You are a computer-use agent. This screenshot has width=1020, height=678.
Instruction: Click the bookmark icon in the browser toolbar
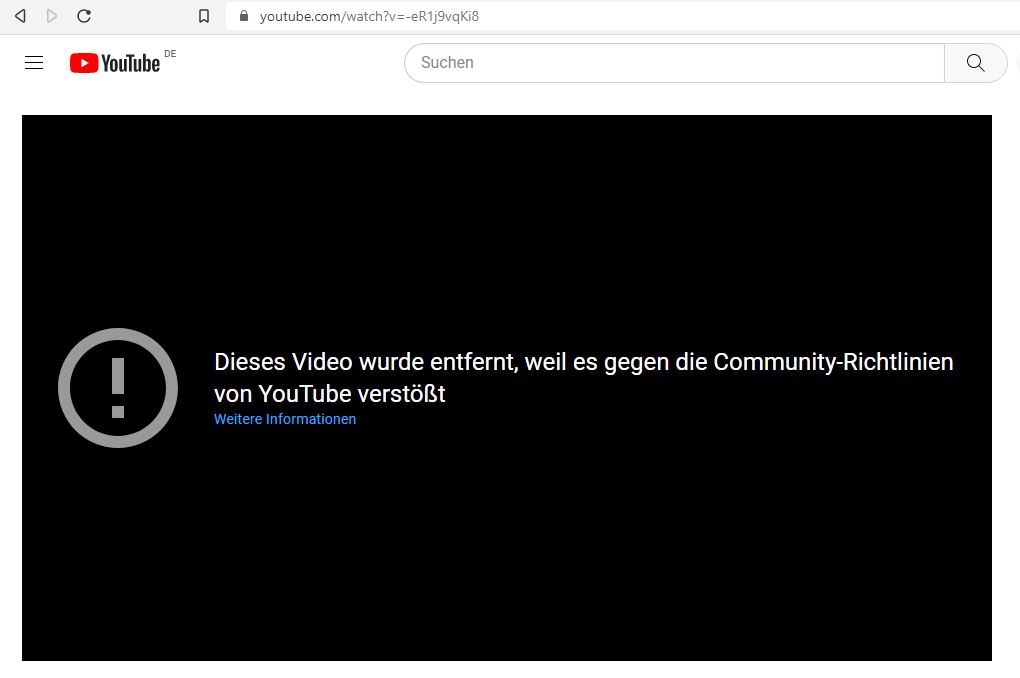click(203, 16)
